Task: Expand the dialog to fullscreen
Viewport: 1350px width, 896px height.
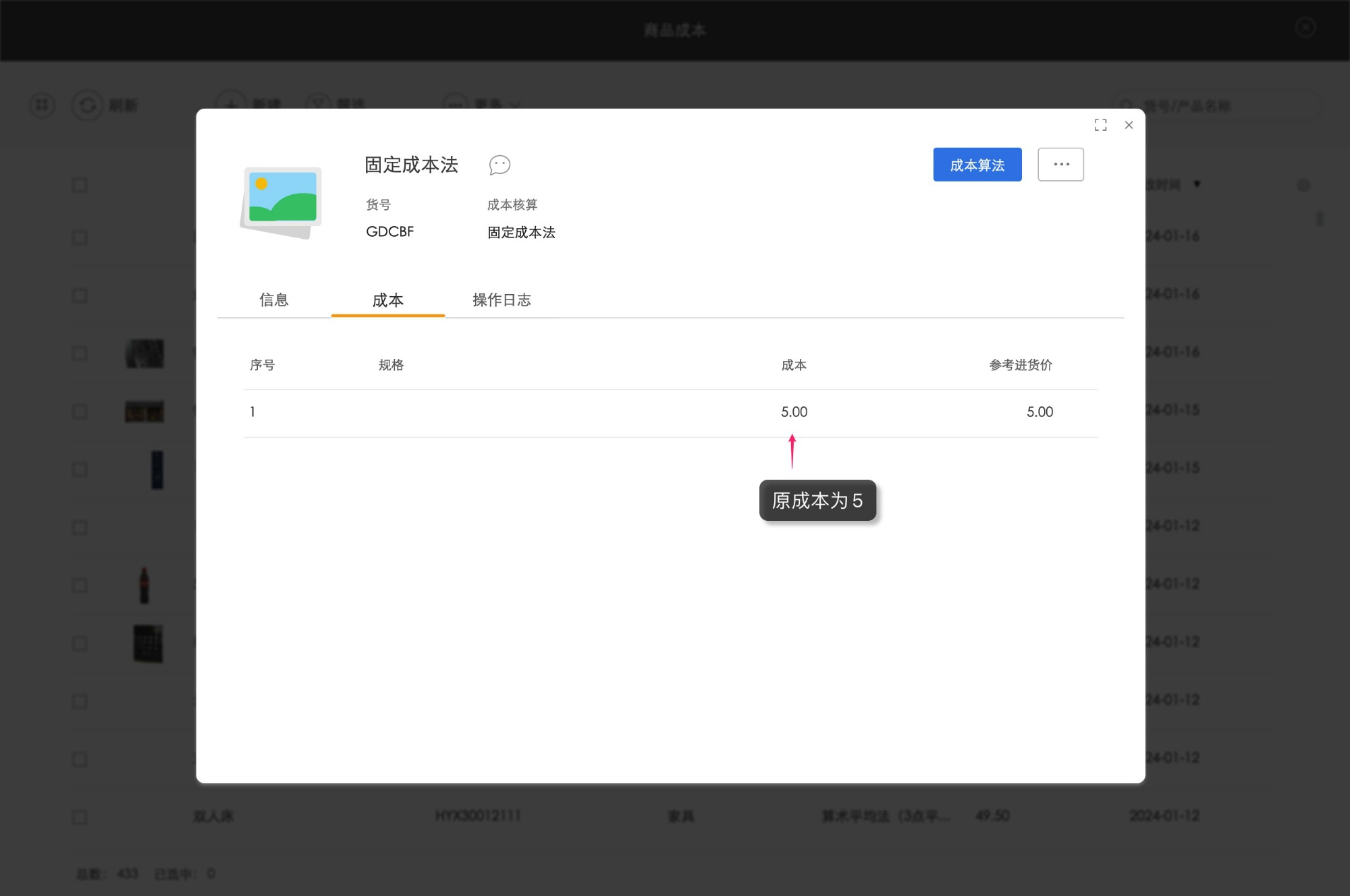Action: 1100,125
